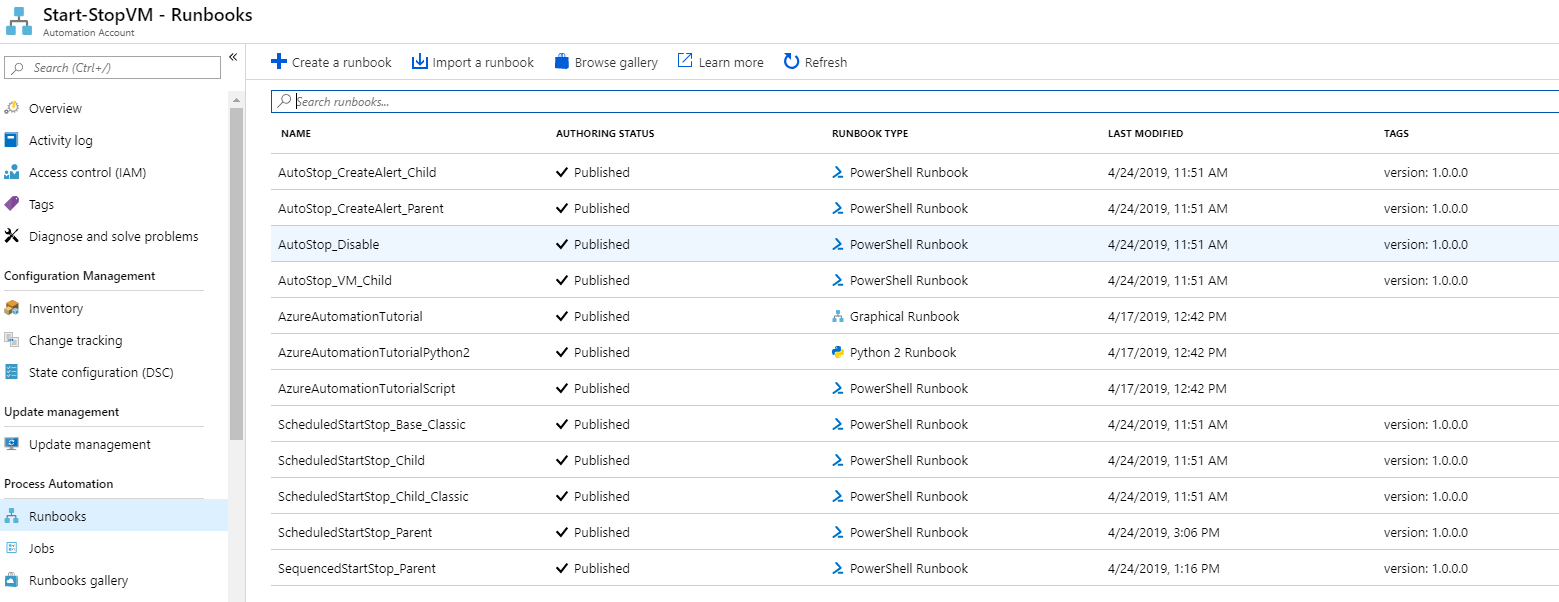Click the Create a runbook plus icon

point(279,62)
